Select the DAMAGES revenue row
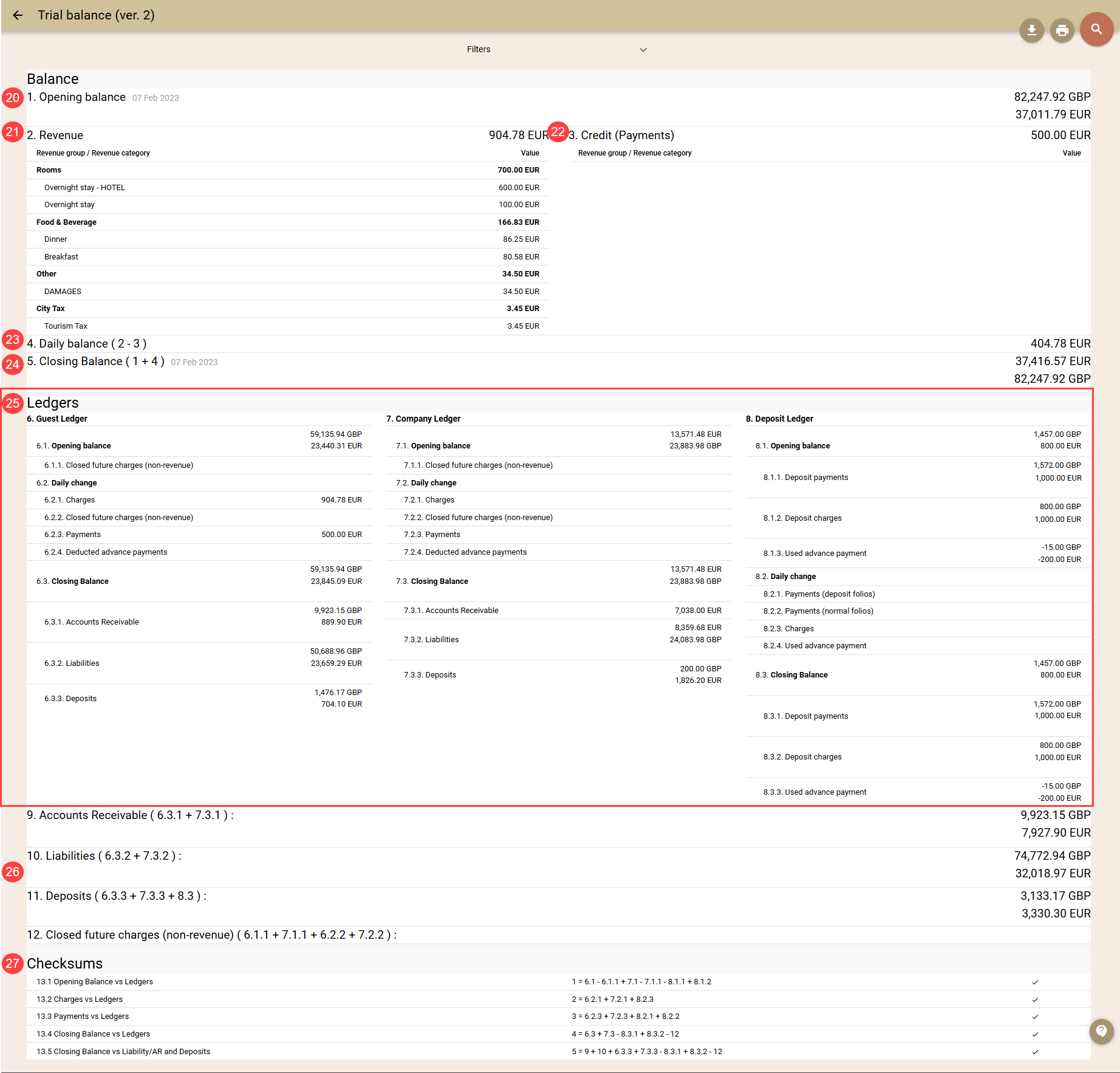The image size is (1120, 1073). 288,292
